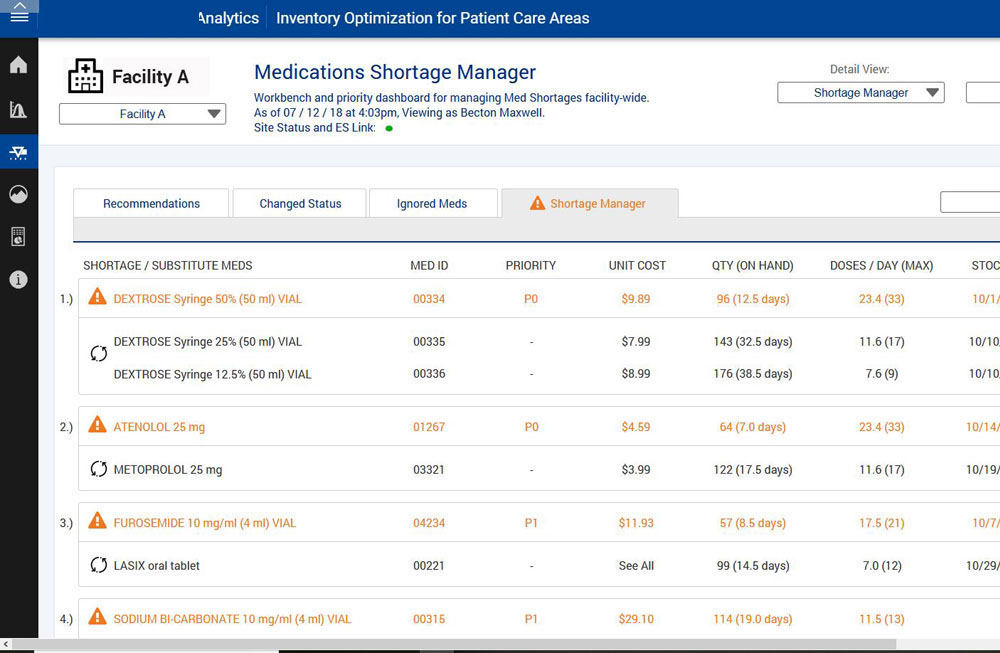Click Analytics in the top header

point(228,18)
